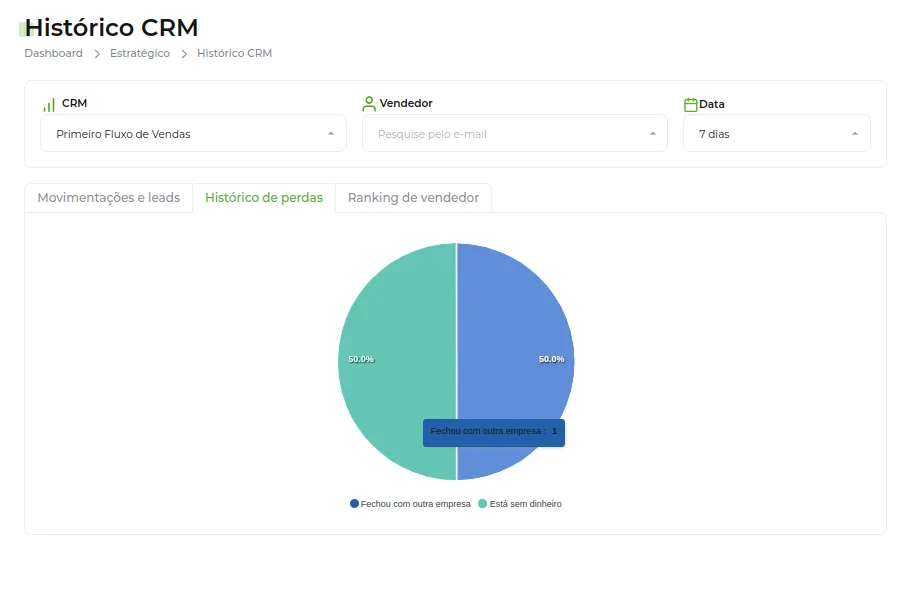Screen dimensions: 911x603
Task: Toggle the Está sem dinheiro legend
Action: 520,504
